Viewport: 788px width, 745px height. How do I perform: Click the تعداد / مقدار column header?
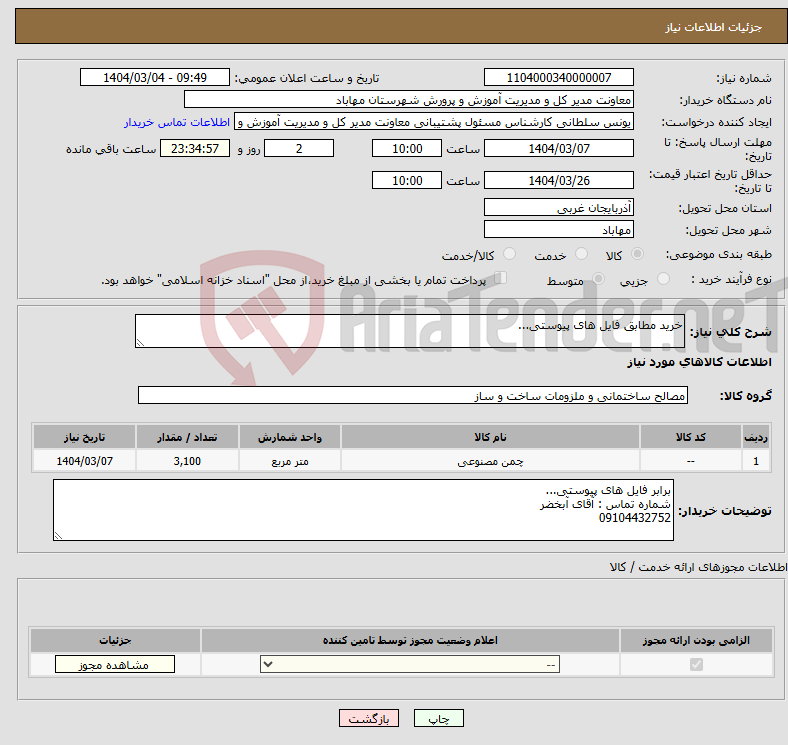pos(187,437)
